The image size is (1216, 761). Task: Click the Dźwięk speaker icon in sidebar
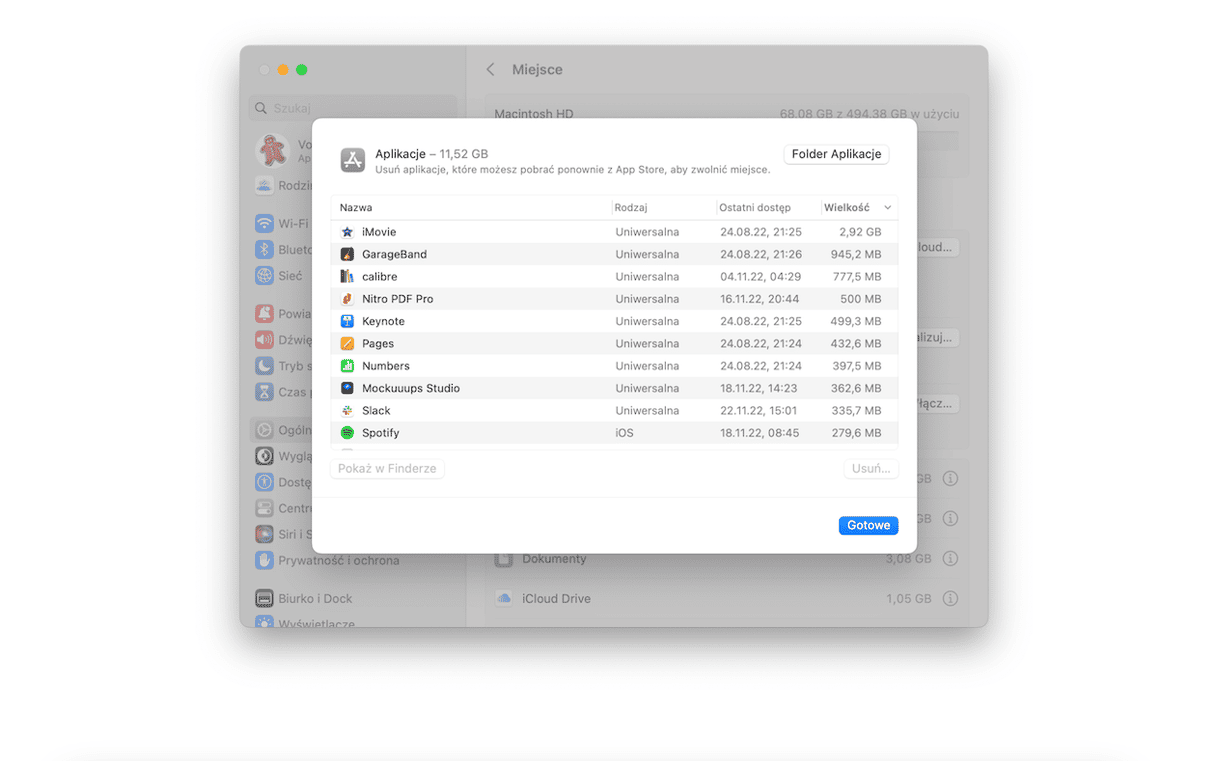(x=264, y=340)
